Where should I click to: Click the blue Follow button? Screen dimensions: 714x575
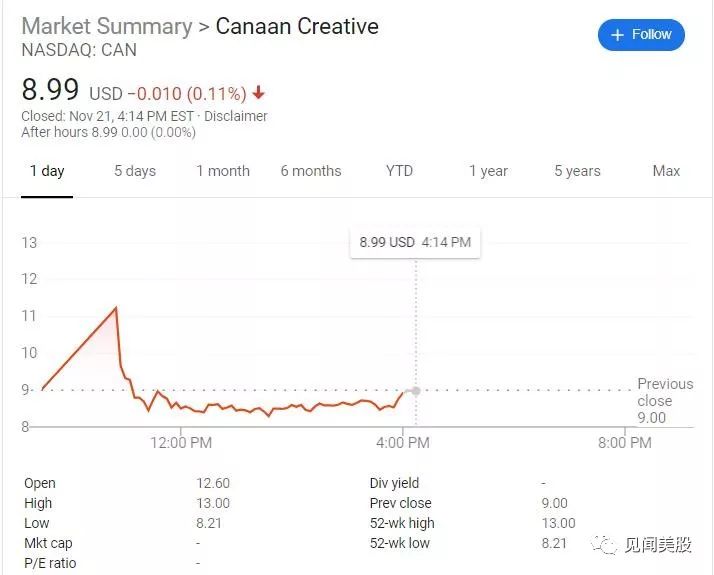(x=641, y=35)
